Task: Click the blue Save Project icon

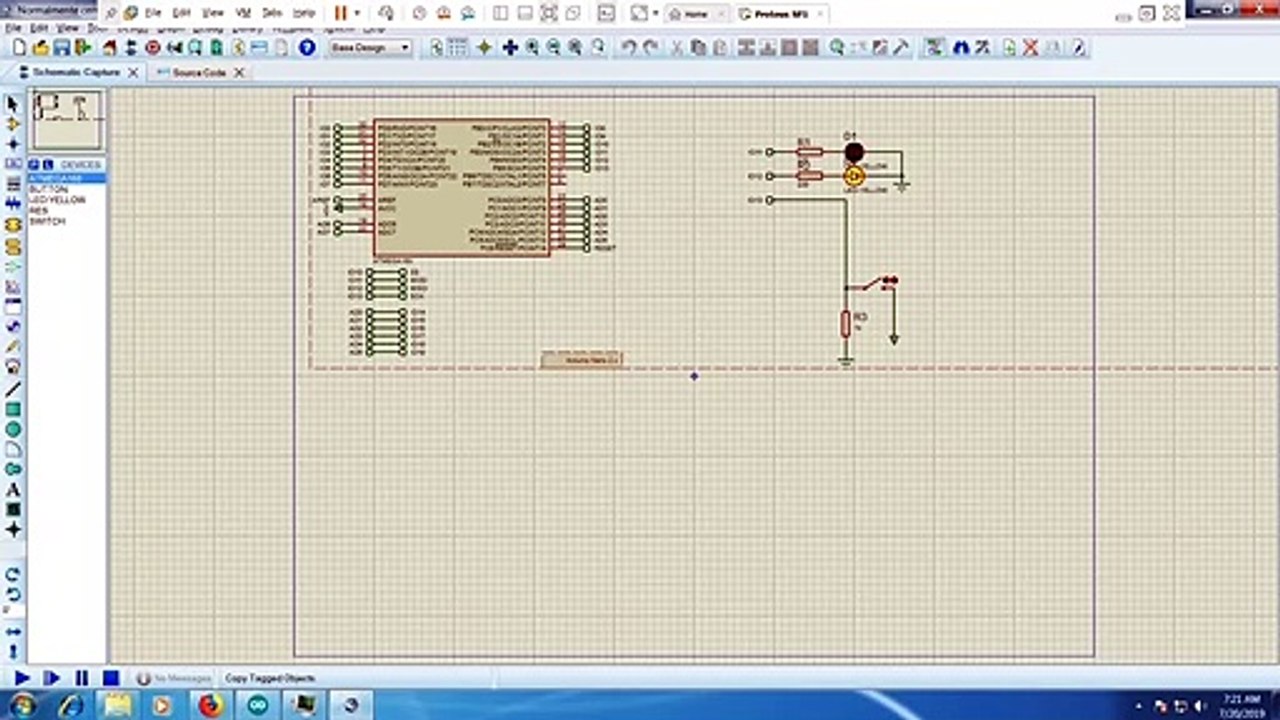Action: click(x=62, y=48)
